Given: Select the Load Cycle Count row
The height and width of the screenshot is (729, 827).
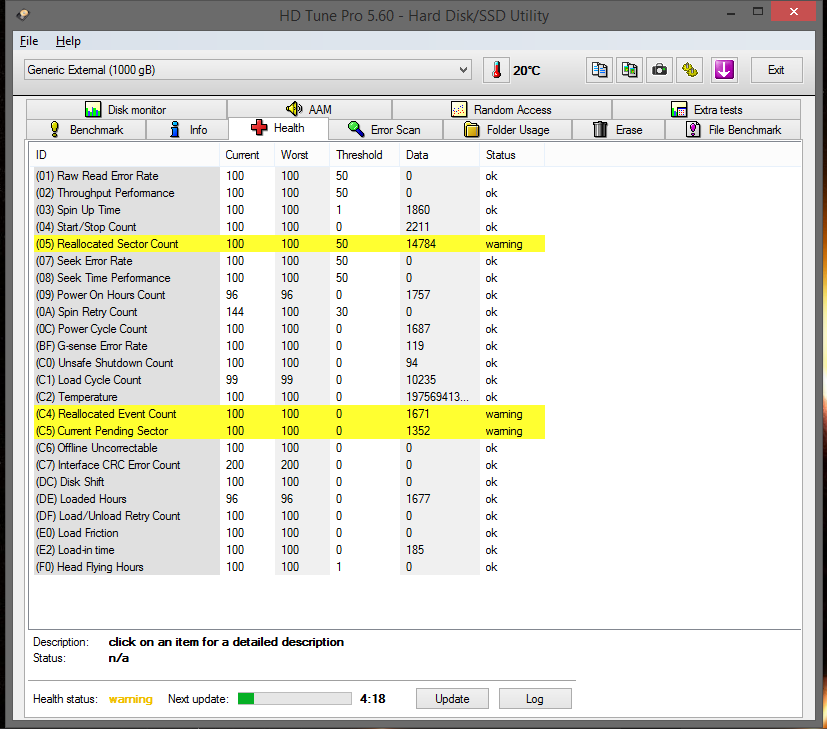Looking at the screenshot, I should (x=289, y=380).
